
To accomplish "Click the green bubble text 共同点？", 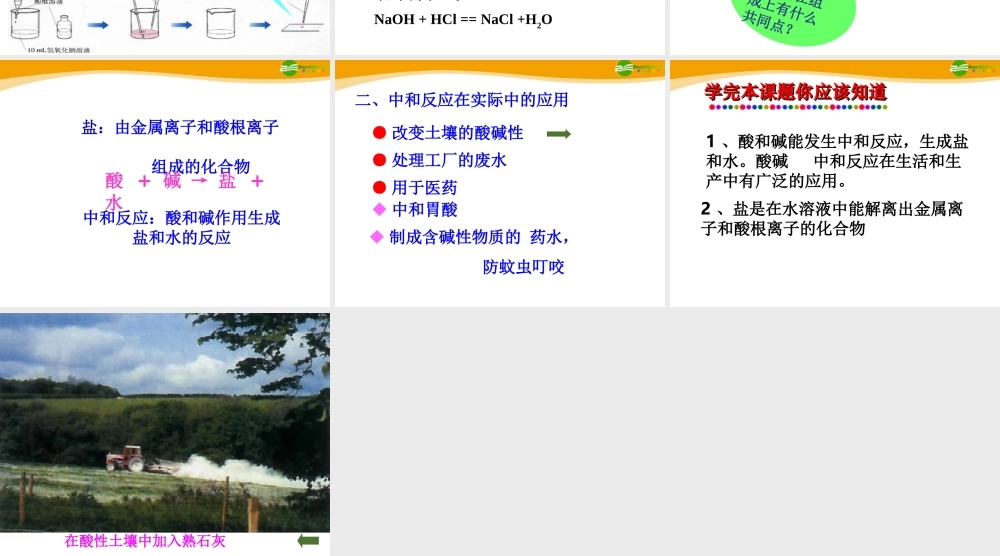I will click(x=767, y=22).
